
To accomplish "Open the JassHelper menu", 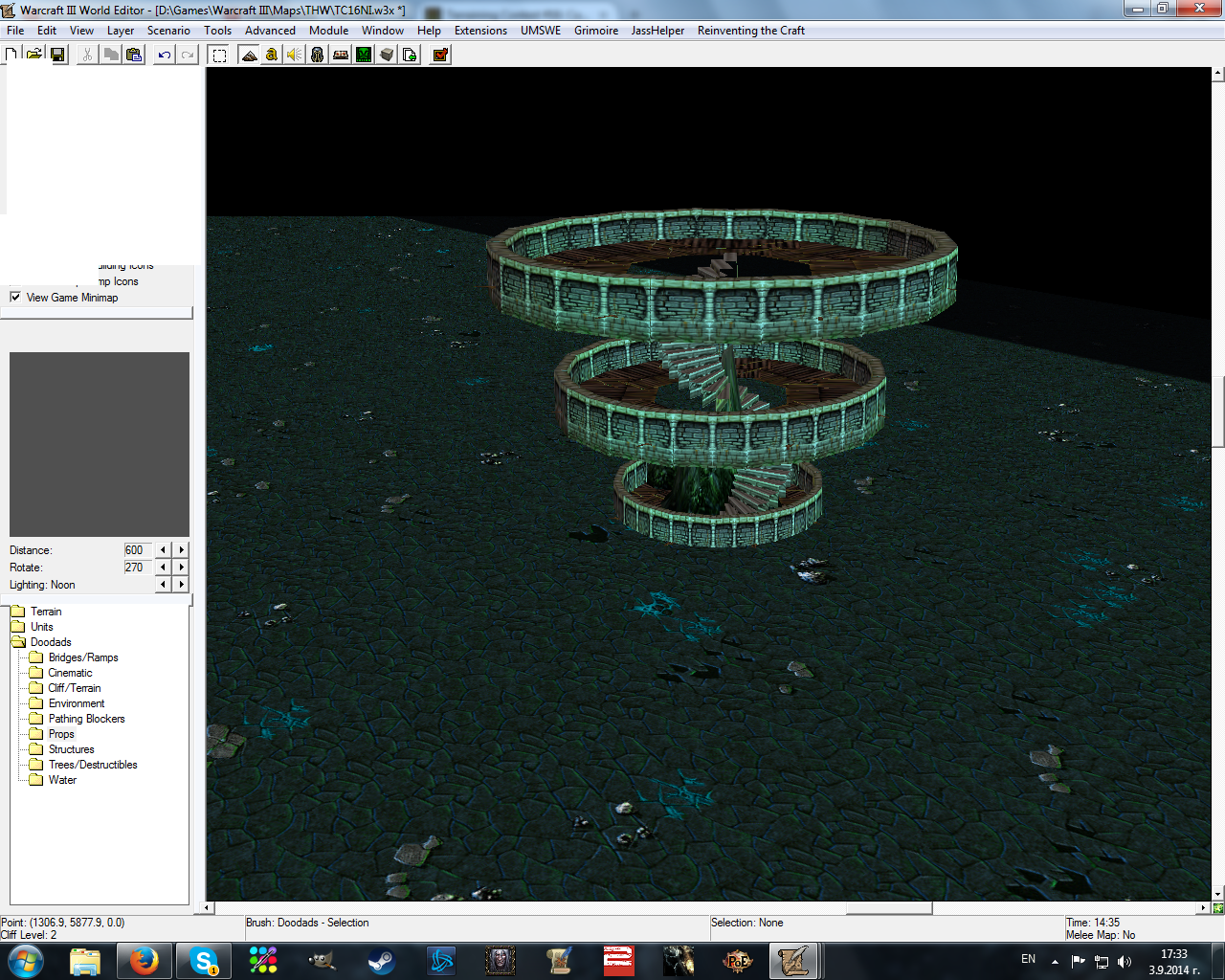I will (x=657, y=31).
